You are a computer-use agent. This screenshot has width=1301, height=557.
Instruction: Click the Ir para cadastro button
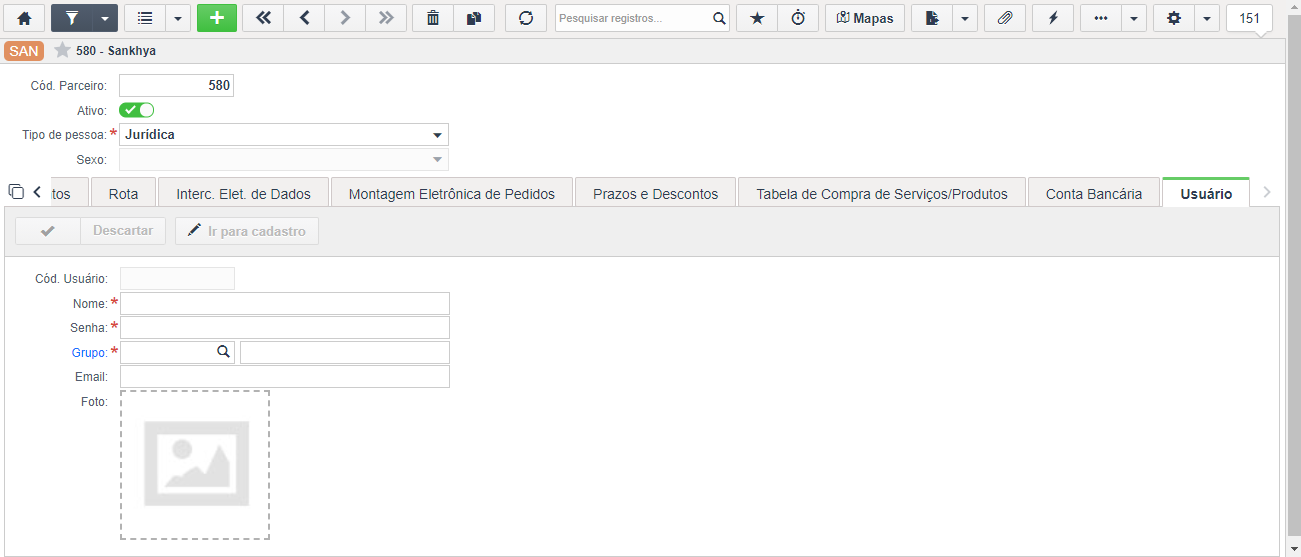click(x=247, y=231)
